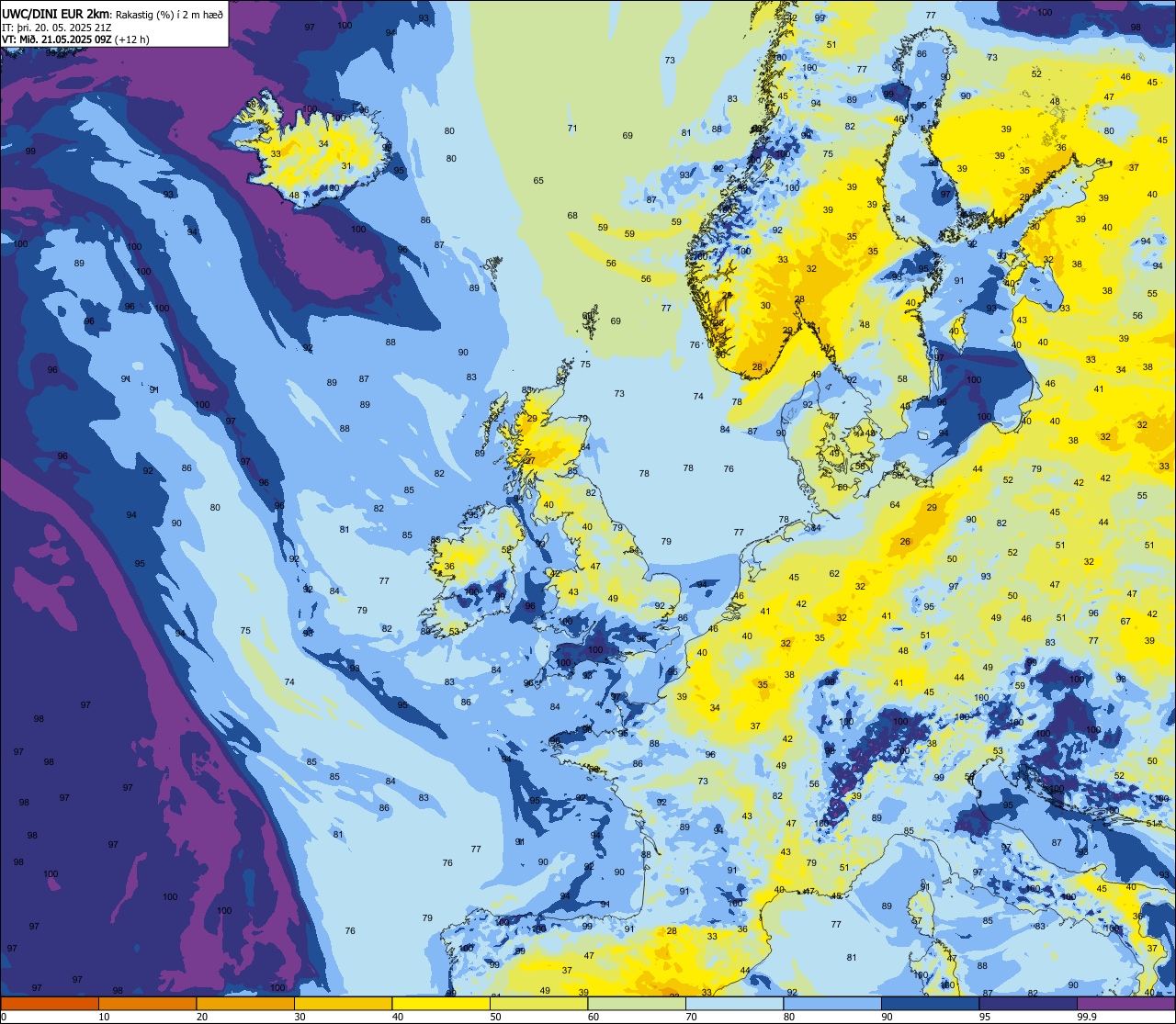This screenshot has height=1024, width=1176.
Task: Click humidity value 68 north of Shetland
Action: (x=572, y=216)
